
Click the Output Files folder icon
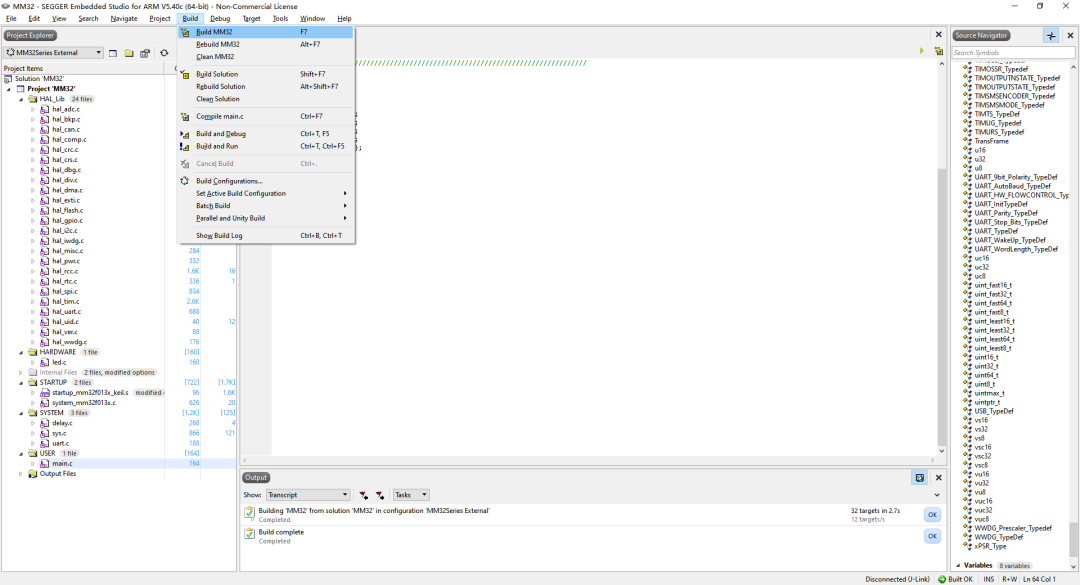point(32,474)
